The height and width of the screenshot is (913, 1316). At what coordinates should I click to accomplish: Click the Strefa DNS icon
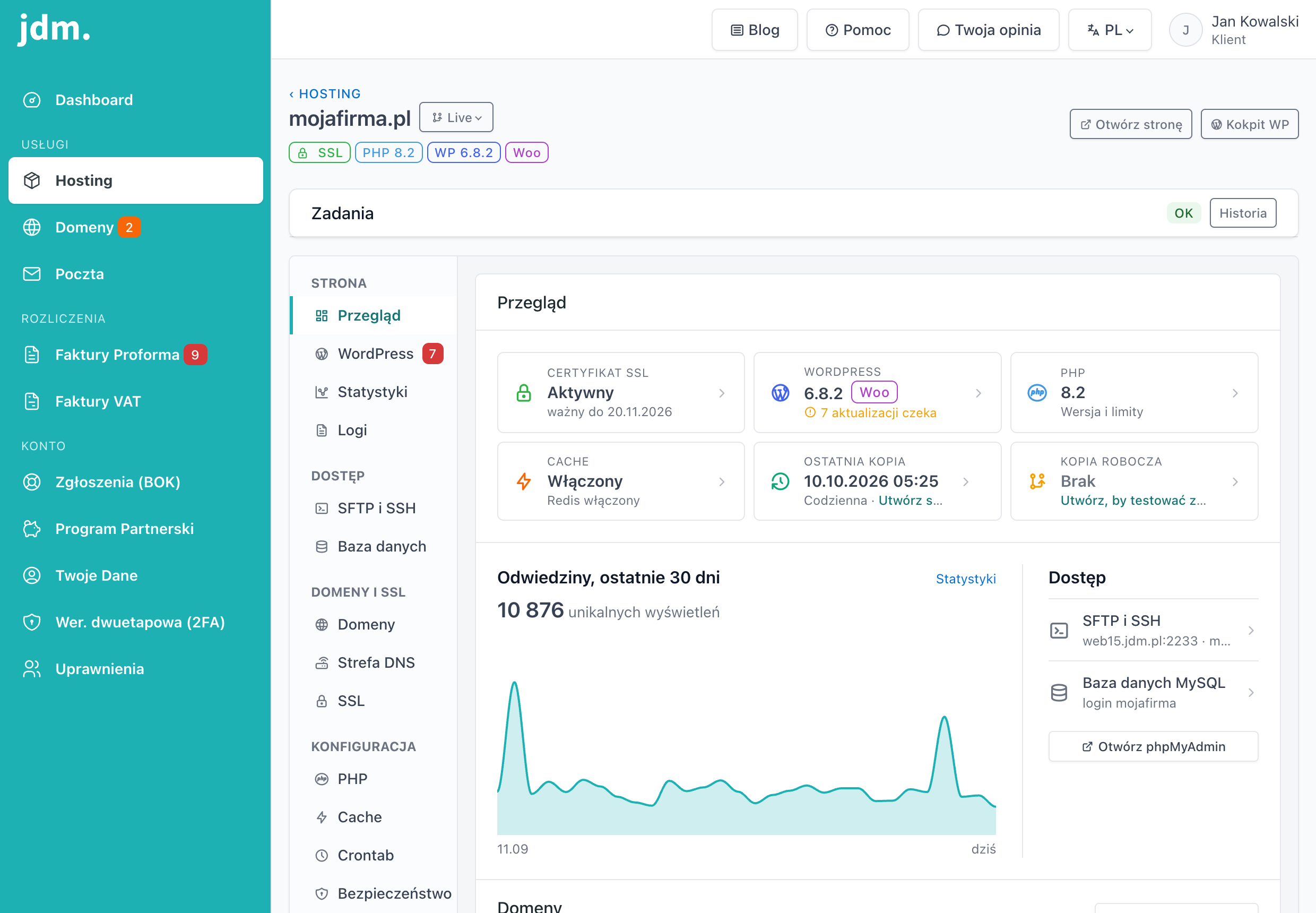pos(322,663)
